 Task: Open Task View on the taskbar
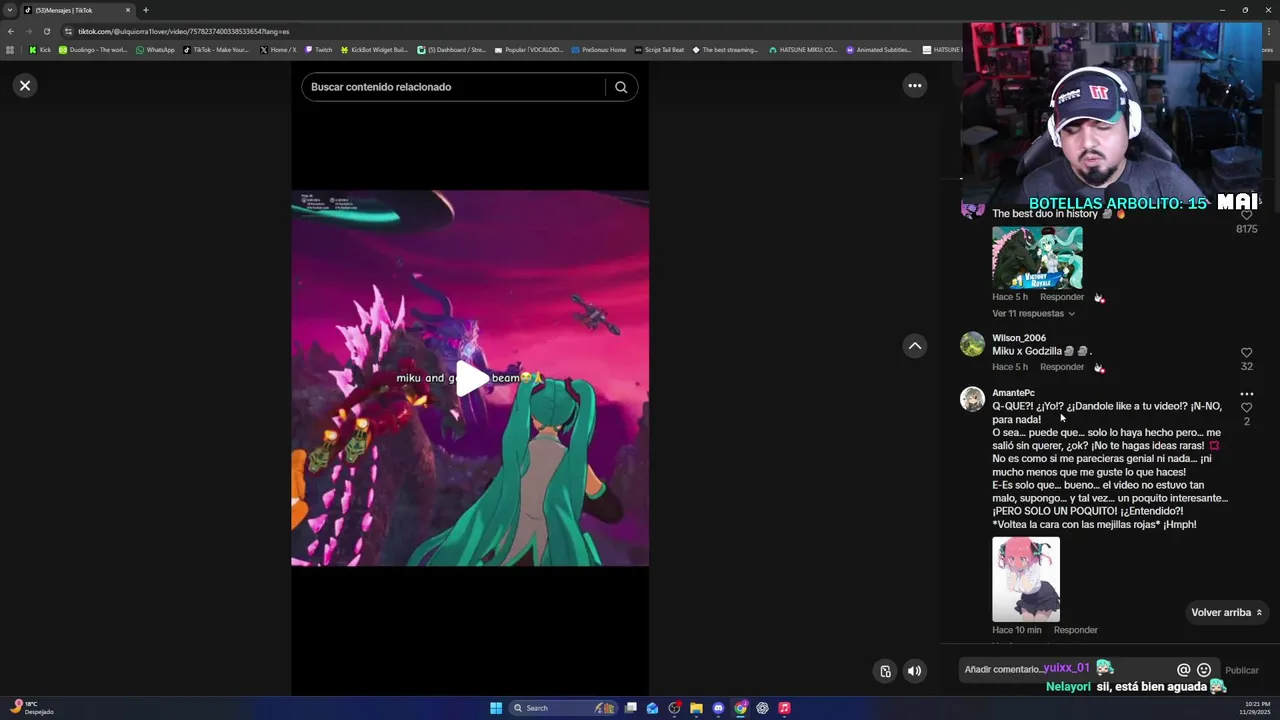631,708
